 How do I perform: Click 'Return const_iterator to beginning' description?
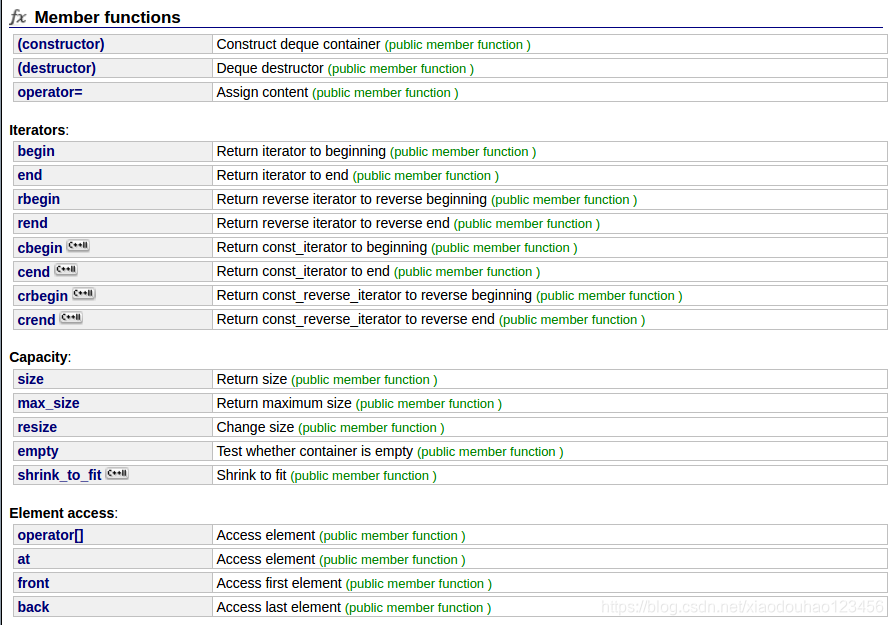pyautogui.click(x=322, y=247)
